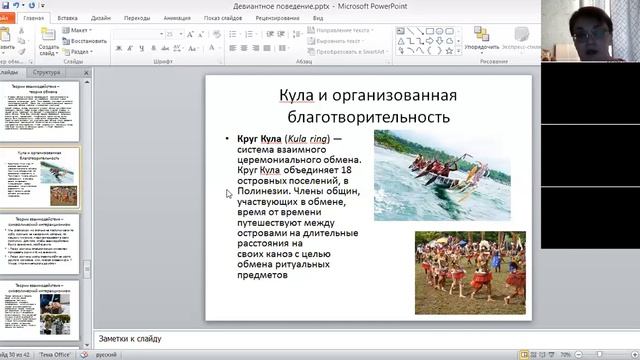The image size is (640, 360).
Task: Click the zoom out minus button
Action: pyautogui.click(x=578, y=355)
